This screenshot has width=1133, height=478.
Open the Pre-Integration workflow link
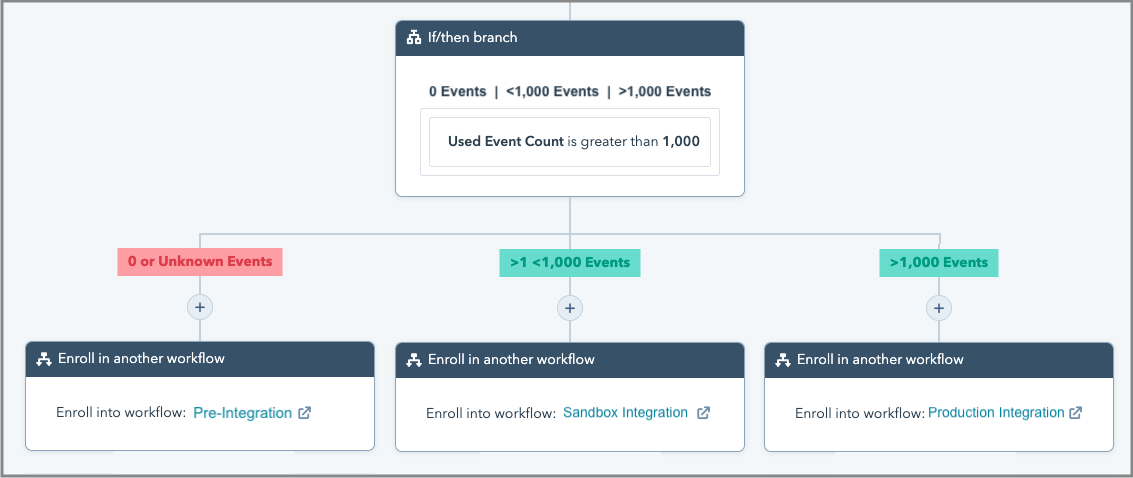(243, 413)
